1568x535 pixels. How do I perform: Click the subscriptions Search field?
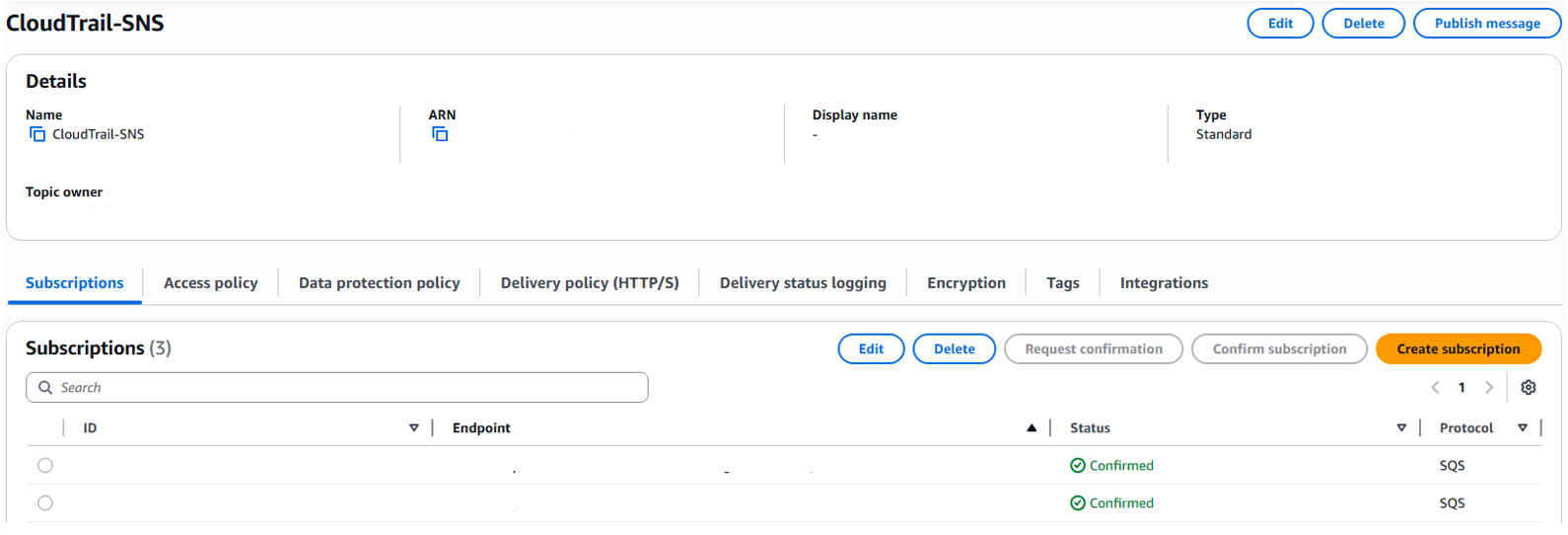point(337,388)
